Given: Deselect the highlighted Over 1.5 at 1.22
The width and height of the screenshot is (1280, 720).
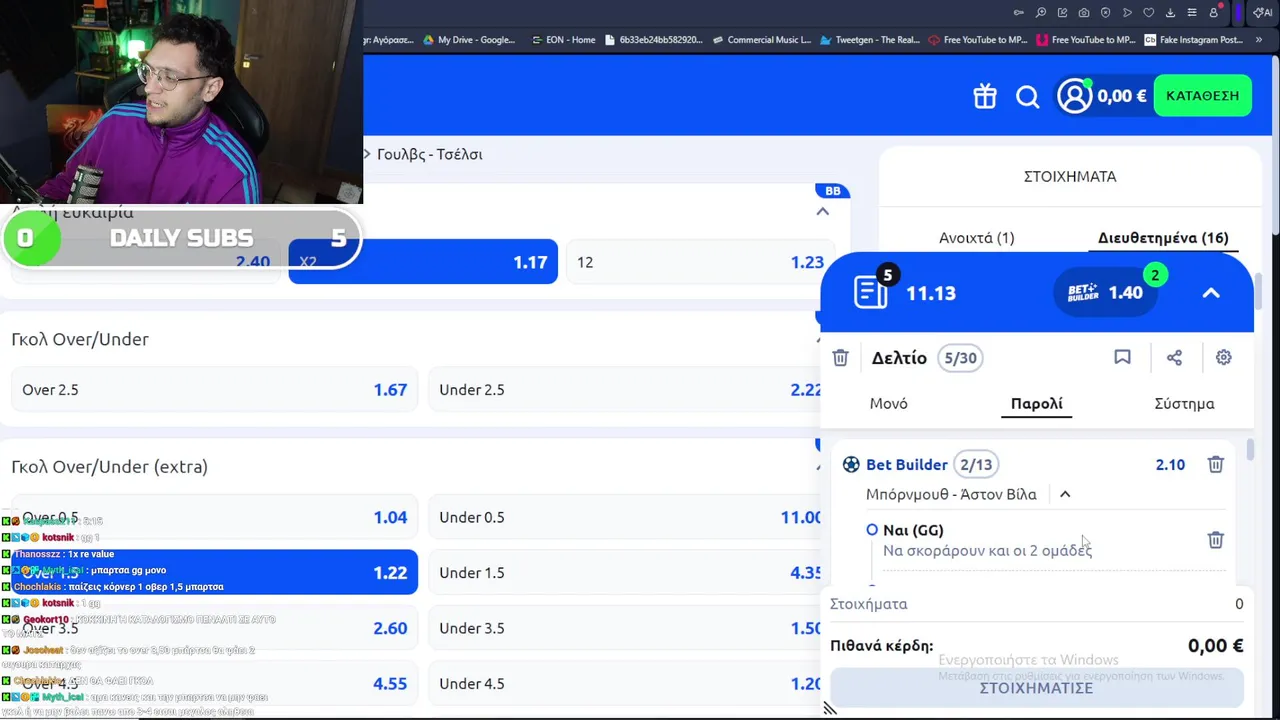Looking at the screenshot, I should tap(214, 573).
